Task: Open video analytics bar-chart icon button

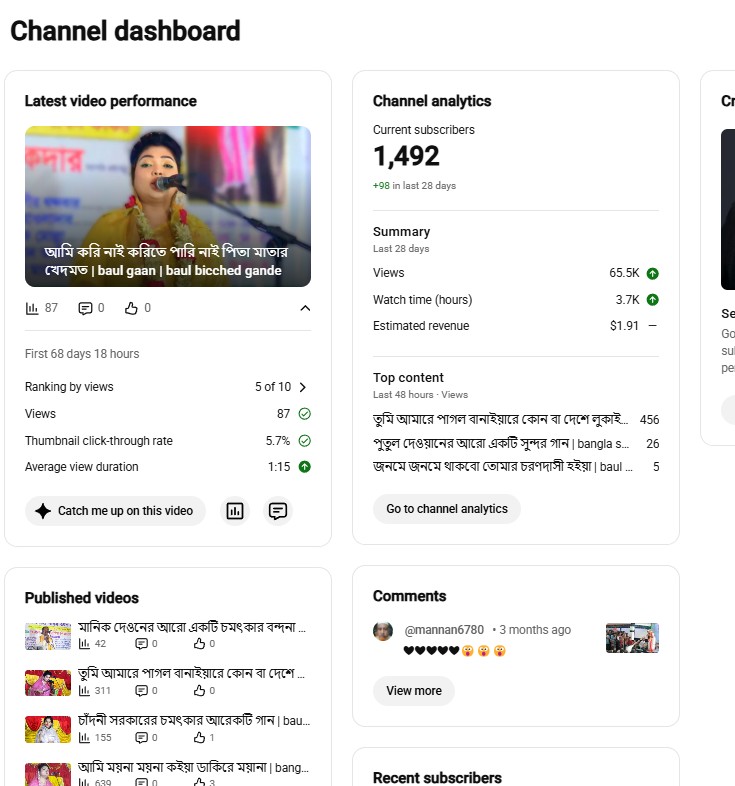Action: coord(235,511)
